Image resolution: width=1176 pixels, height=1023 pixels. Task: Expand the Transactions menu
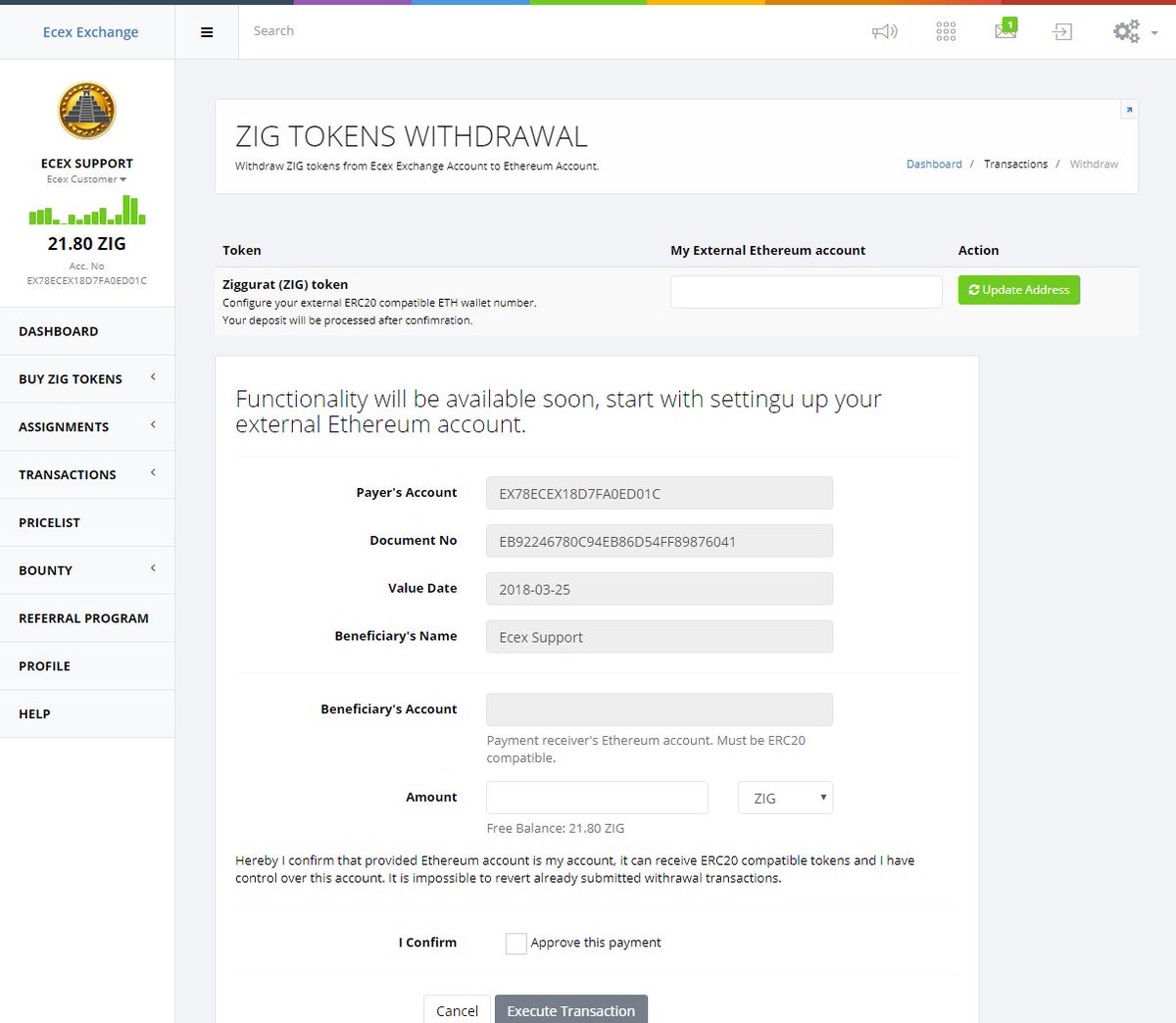click(87, 475)
